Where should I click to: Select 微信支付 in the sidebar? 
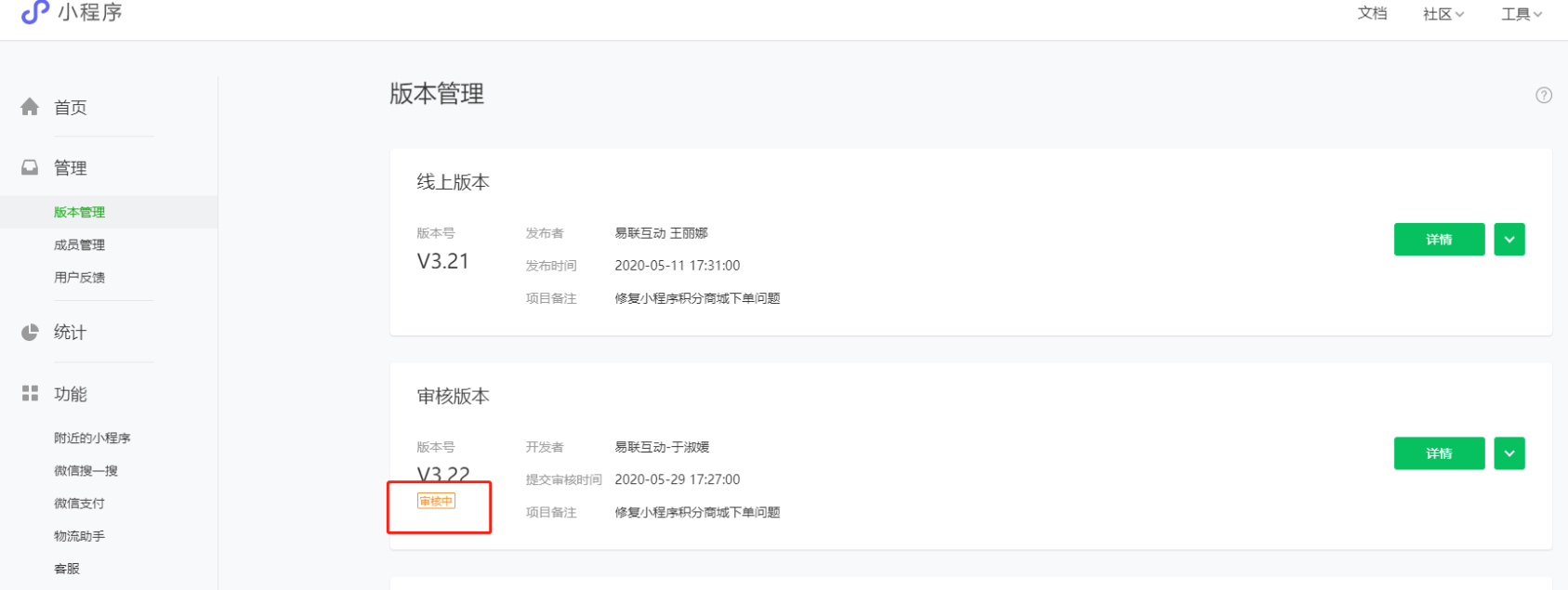pos(79,503)
